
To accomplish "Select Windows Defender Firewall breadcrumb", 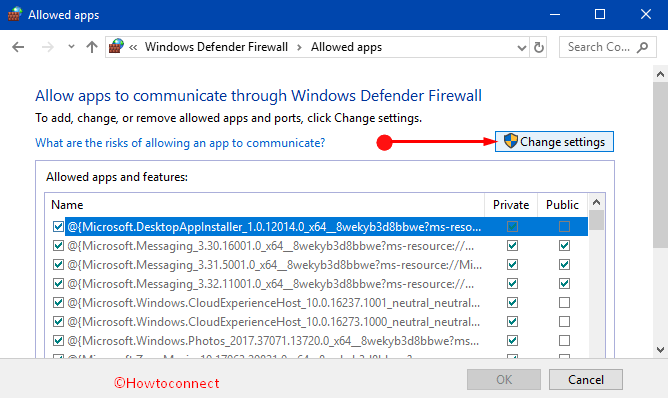I will point(216,47).
